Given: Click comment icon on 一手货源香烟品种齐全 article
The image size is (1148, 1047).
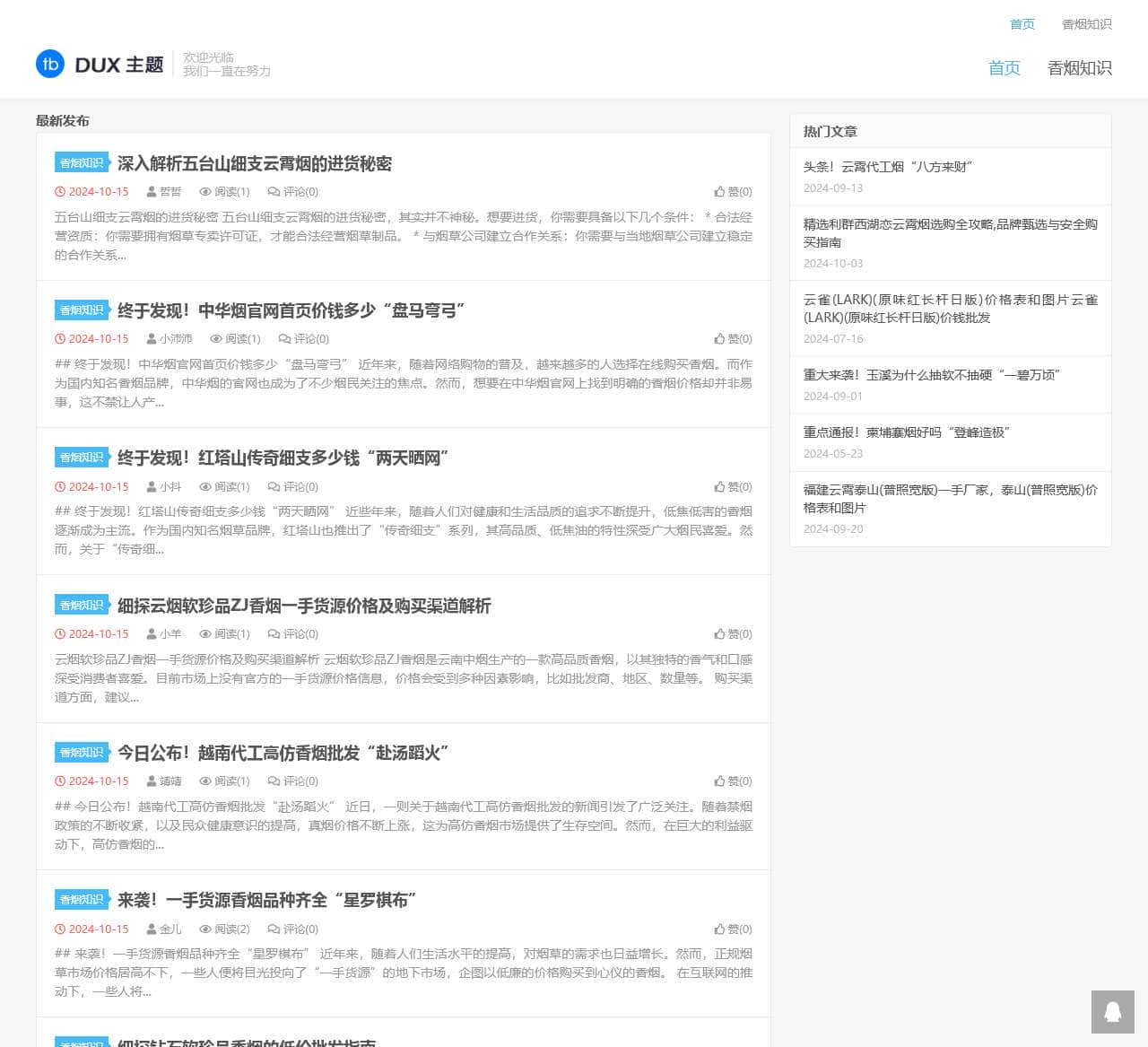Looking at the screenshot, I should point(274,929).
